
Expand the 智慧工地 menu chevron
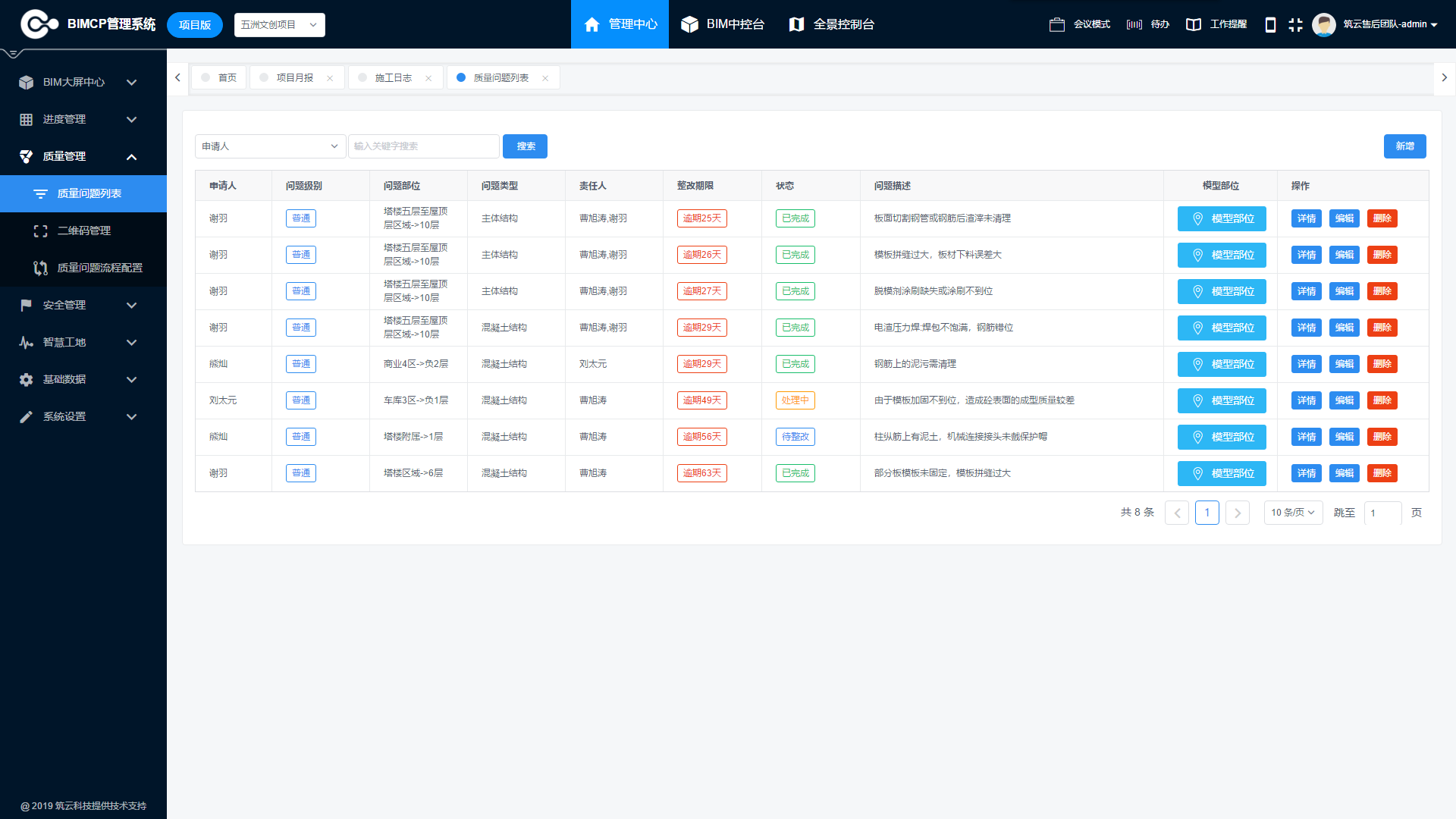(131, 342)
